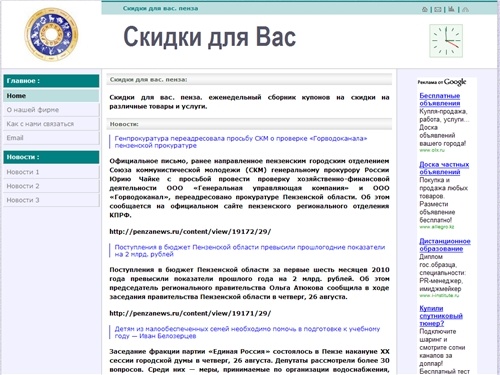500x375 pixels.
Task: Click the penzanews URL ending 19171/29/
Action: pos(190,313)
